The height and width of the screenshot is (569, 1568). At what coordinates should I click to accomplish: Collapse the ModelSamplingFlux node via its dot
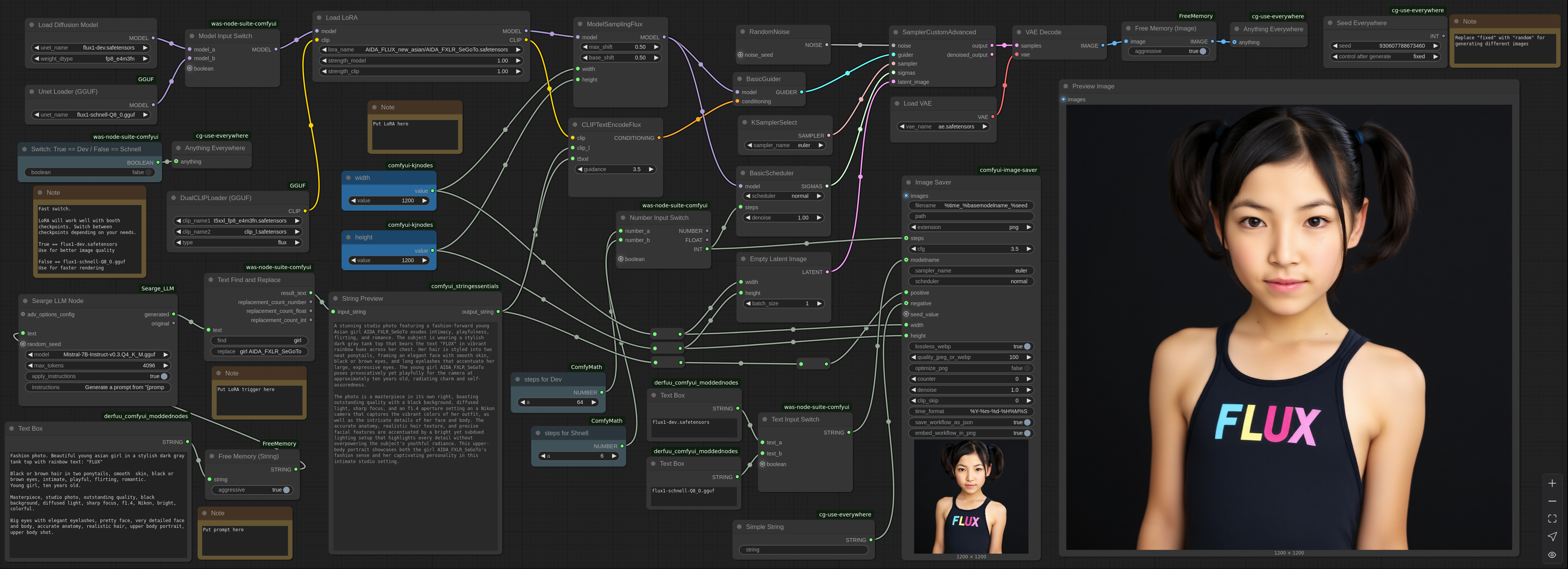[x=579, y=24]
